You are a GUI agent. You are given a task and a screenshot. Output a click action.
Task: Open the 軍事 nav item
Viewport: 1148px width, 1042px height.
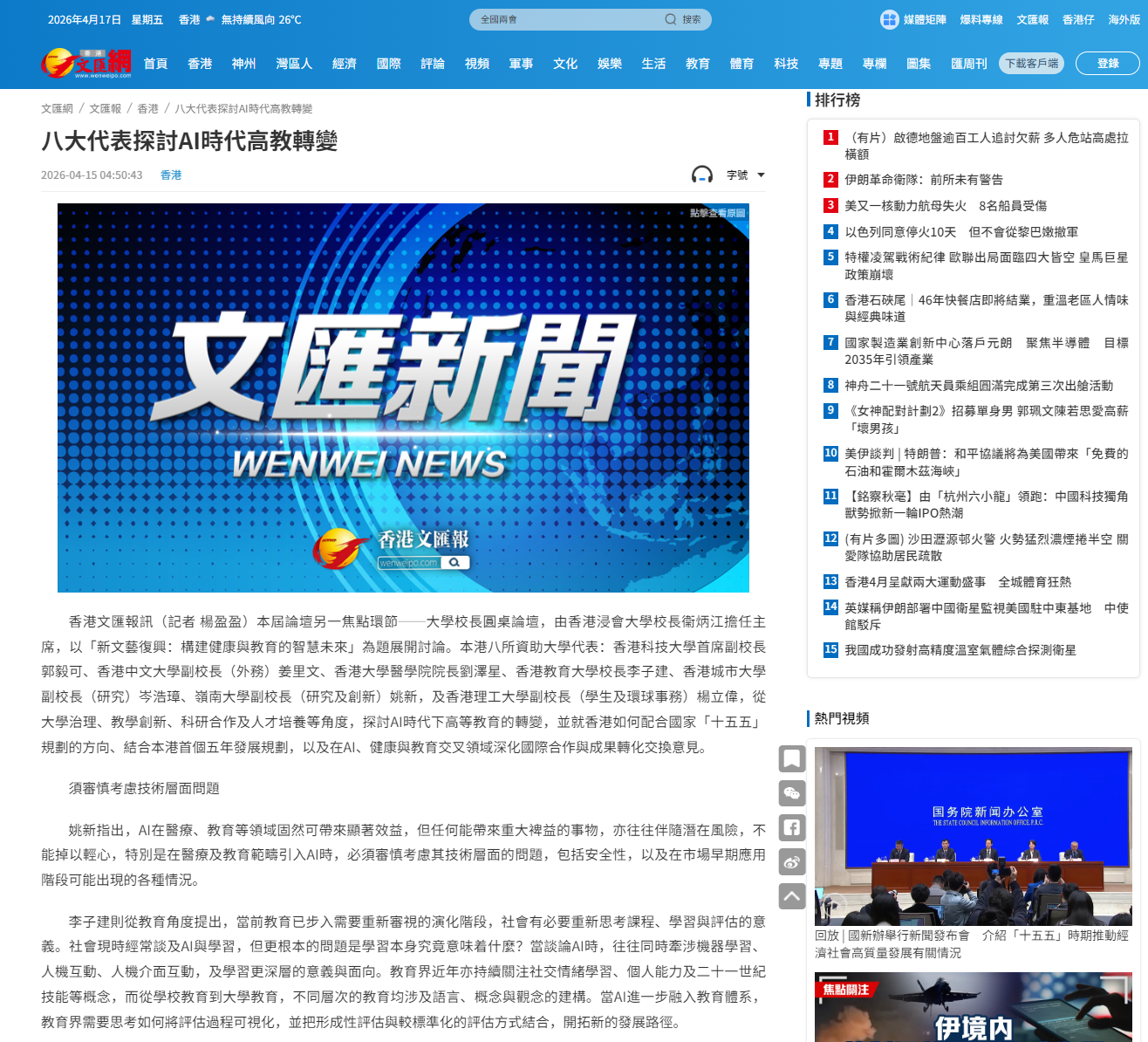521,64
